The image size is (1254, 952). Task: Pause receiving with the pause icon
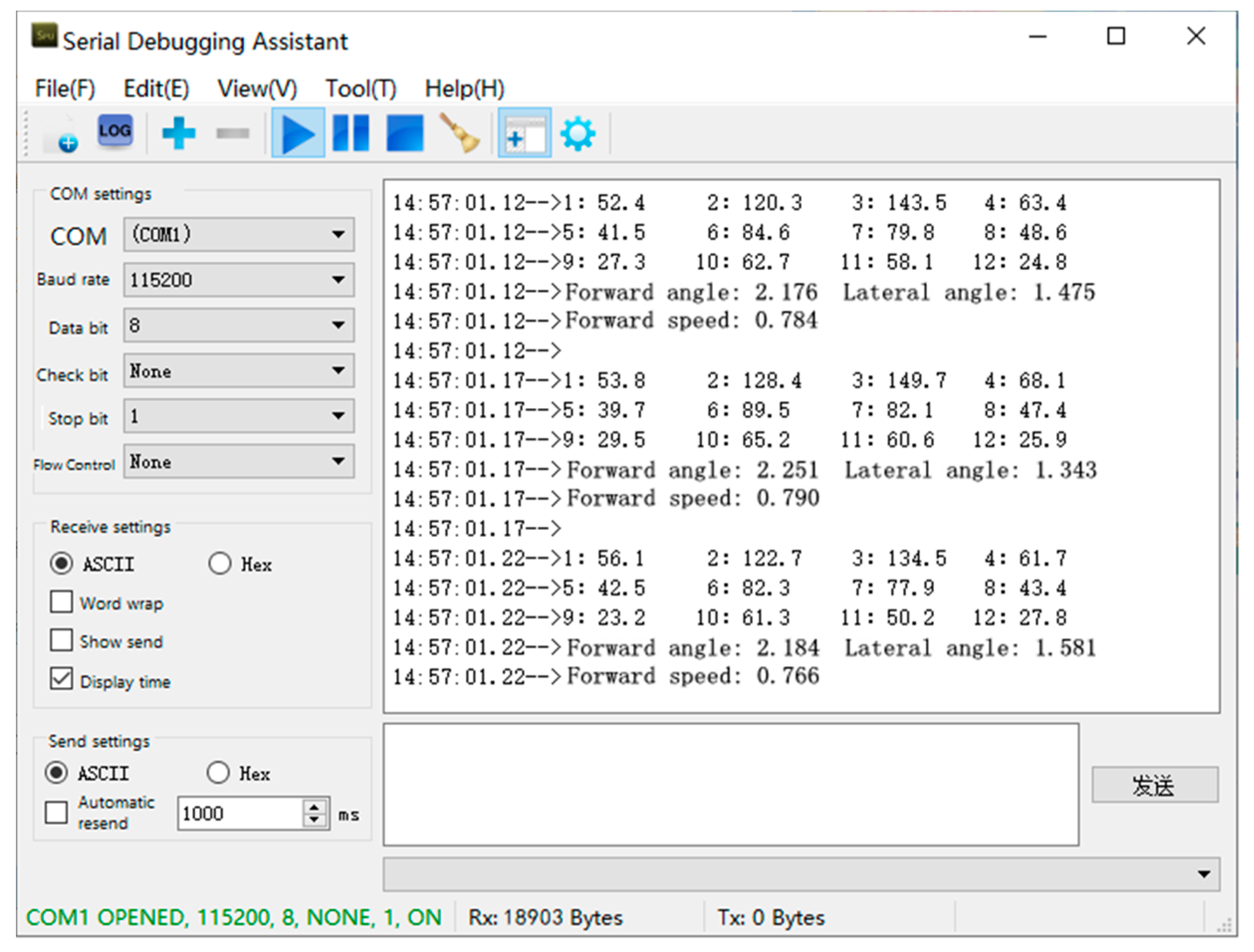click(351, 133)
